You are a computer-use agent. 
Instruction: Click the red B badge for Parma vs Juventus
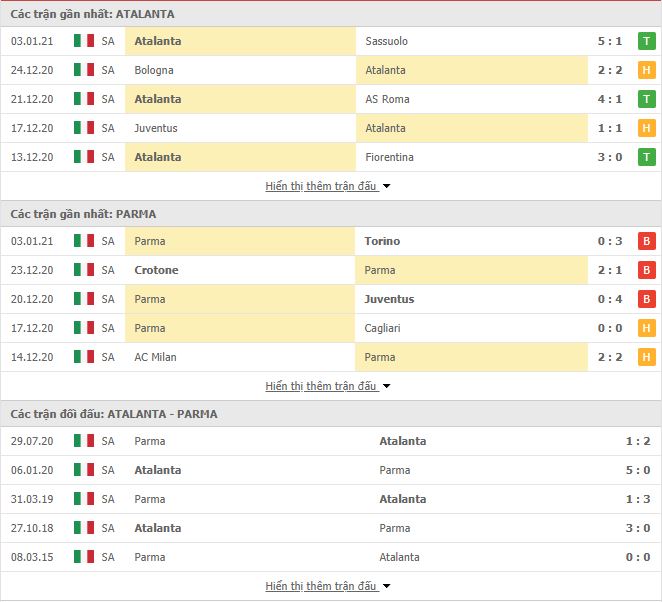click(x=646, y=299)
